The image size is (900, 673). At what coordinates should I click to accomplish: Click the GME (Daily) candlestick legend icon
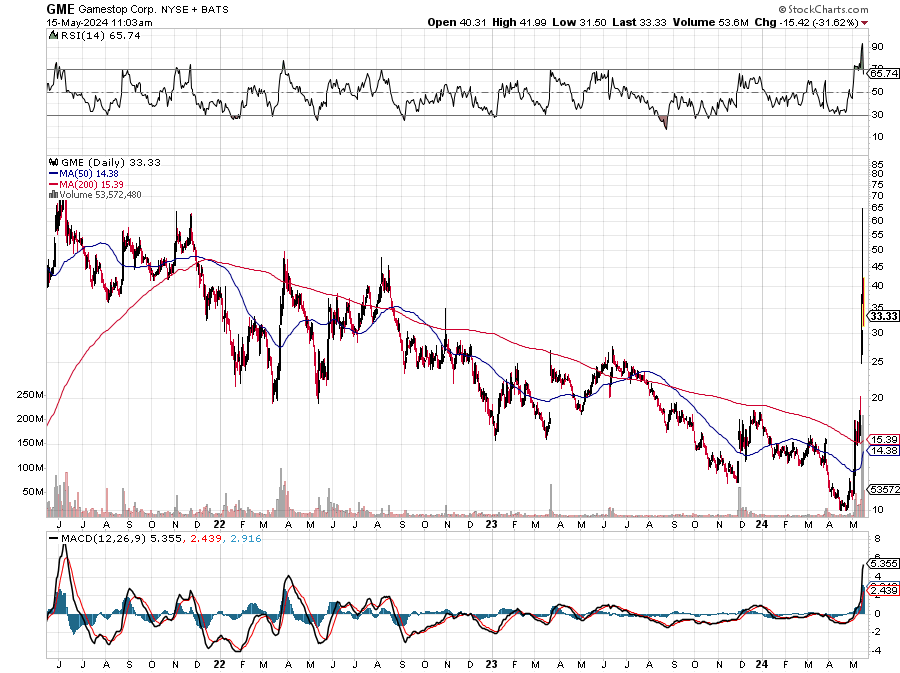54,162
